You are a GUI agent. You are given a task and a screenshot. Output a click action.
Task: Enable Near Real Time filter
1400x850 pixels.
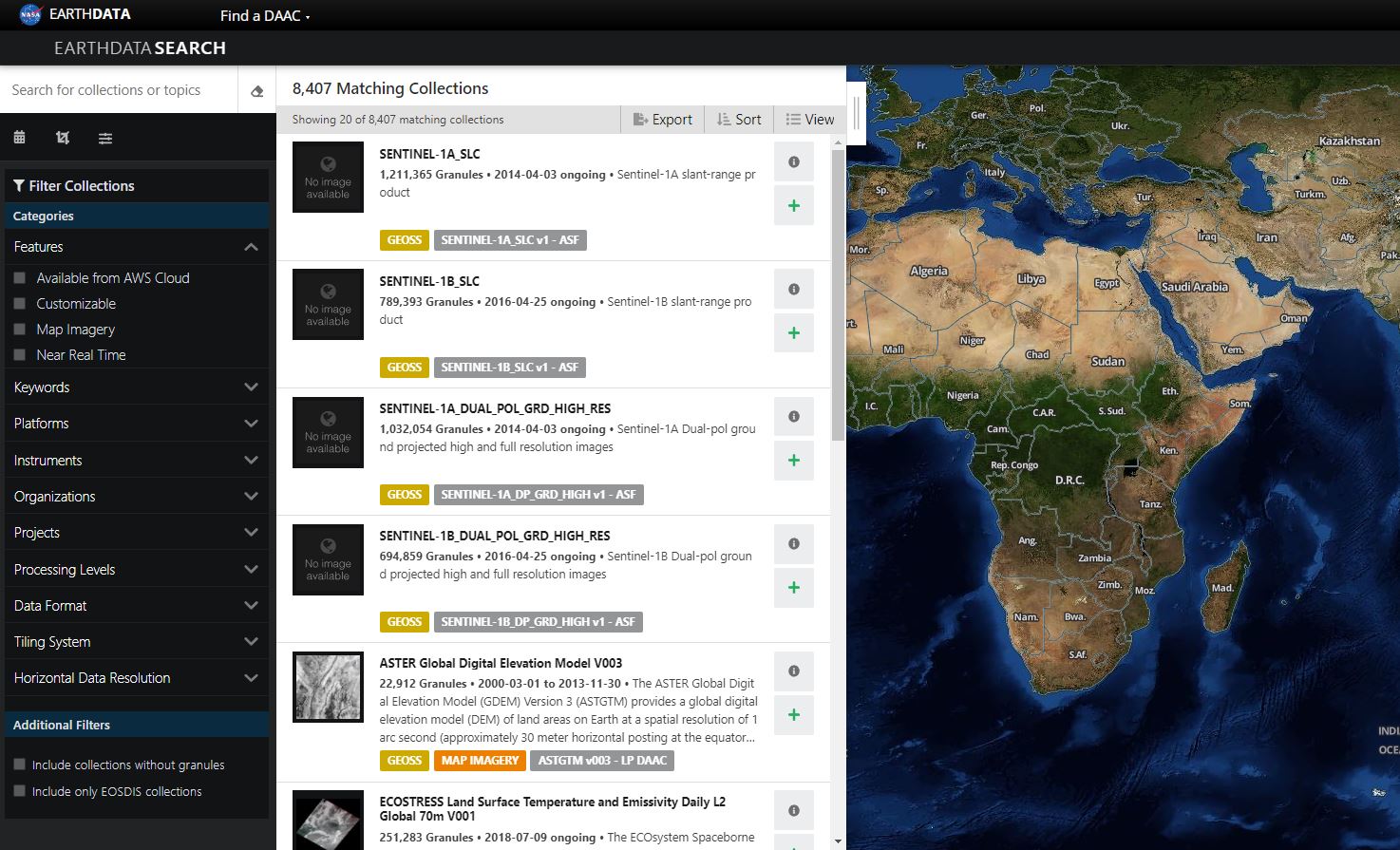click(x=19, y=355)
